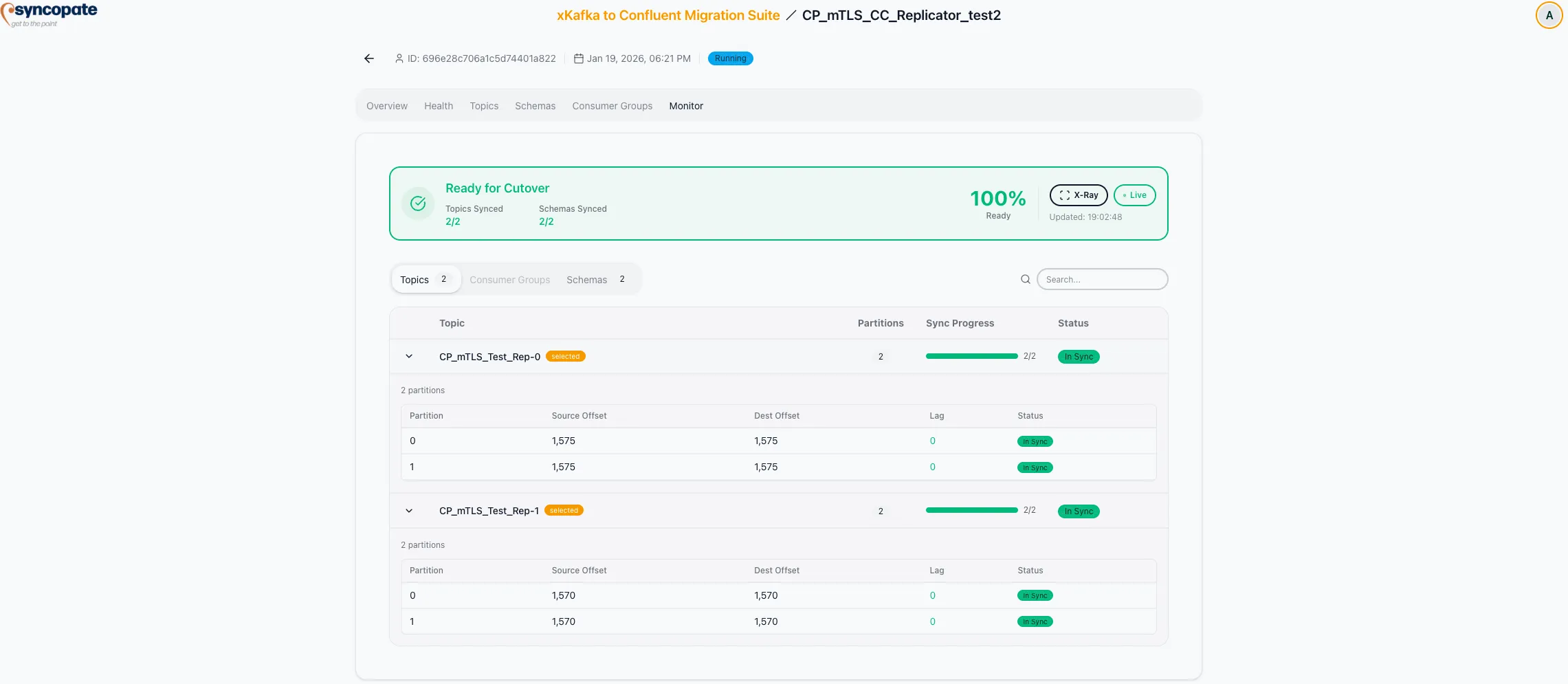Click the sync progress bar for CP_mTLS_Test_Rep-1
The width and height of the screenshot is (1568, 684).
971,510
